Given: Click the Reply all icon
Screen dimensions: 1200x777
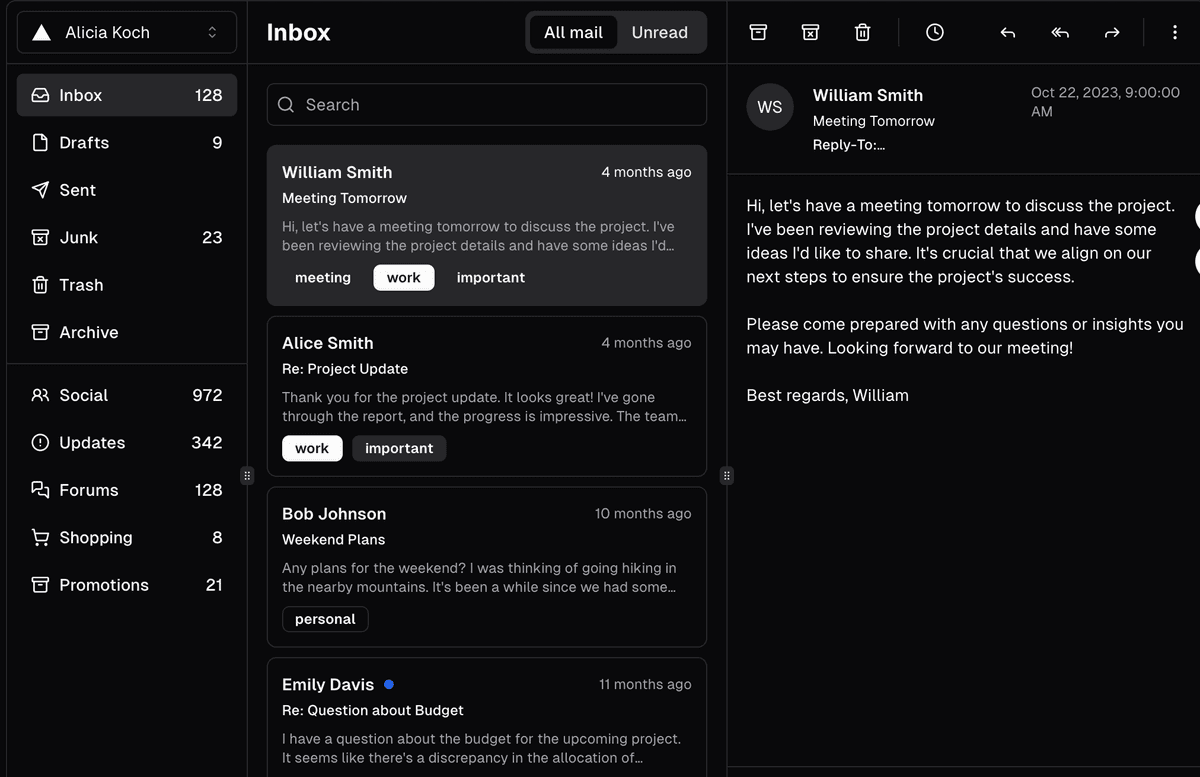Looking at the screenshot, I should tap(1060, 32).
